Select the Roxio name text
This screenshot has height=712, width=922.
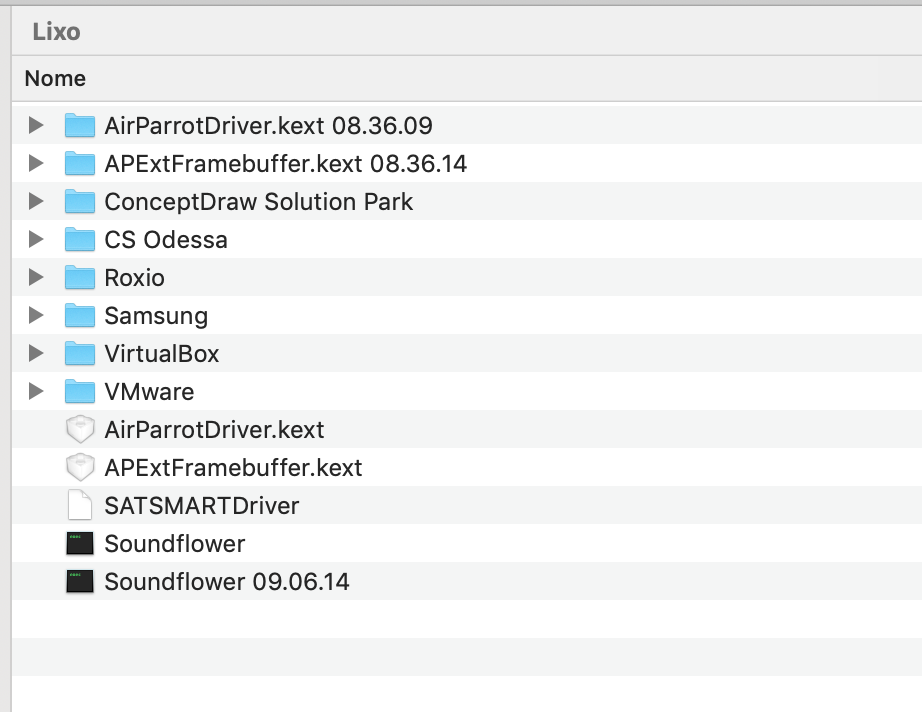click(135, 278)
